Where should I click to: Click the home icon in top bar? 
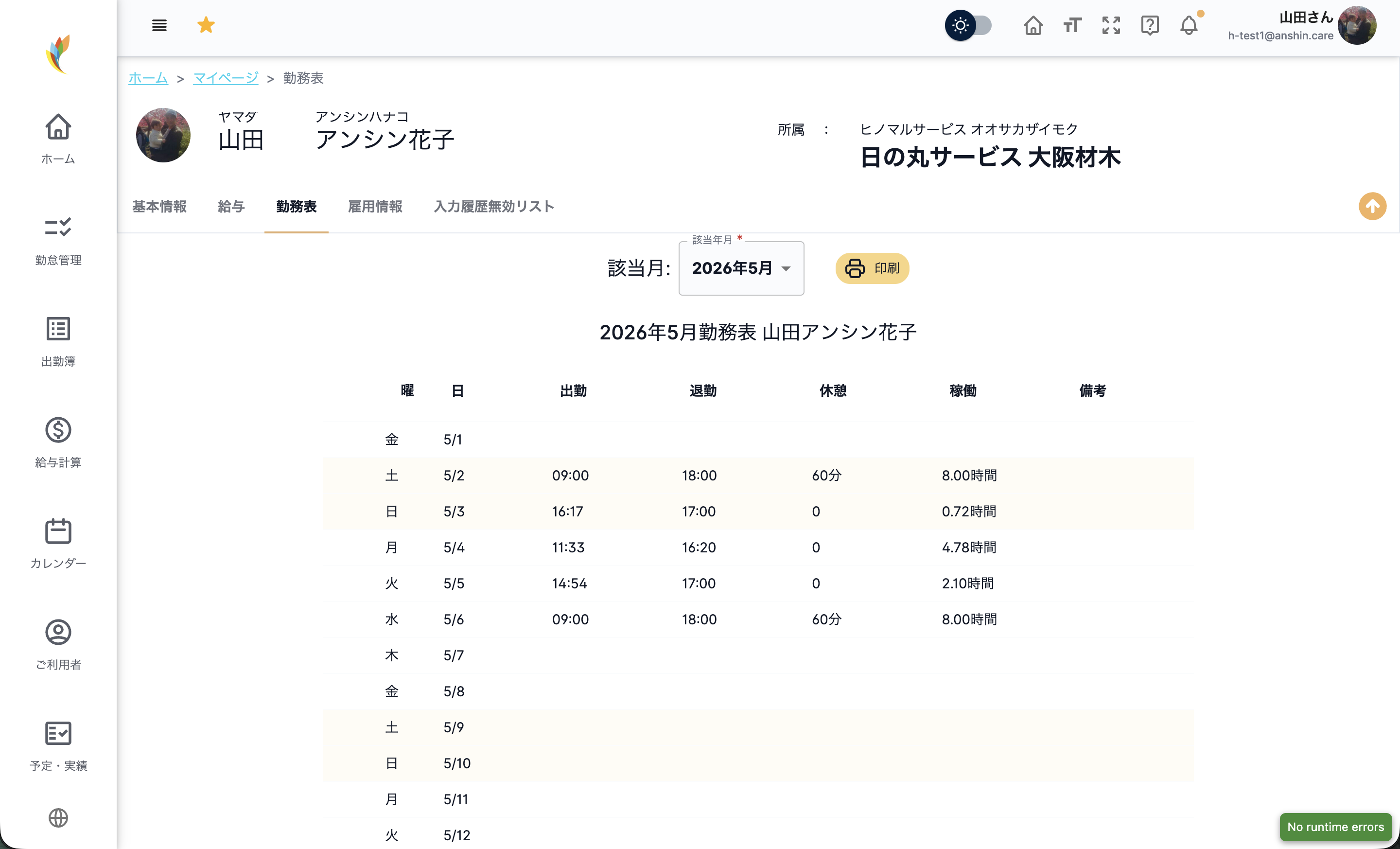1033,26
